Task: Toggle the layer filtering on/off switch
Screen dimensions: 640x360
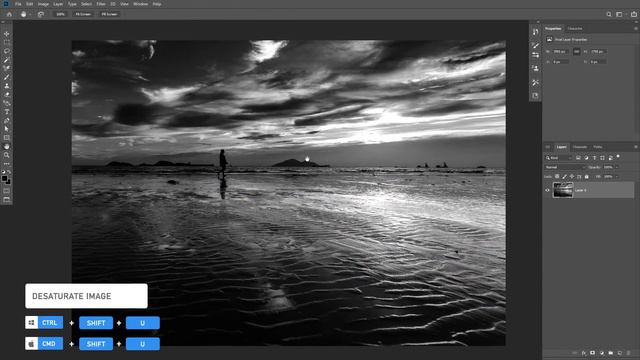Action: tap(618, 157)
